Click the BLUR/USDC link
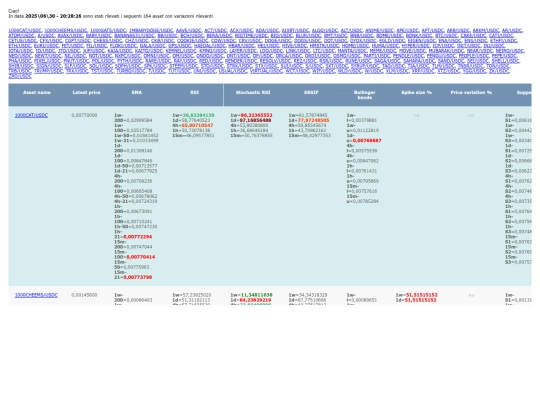The height and width of the screenshot is (405, 540). [x=309, y=35]
